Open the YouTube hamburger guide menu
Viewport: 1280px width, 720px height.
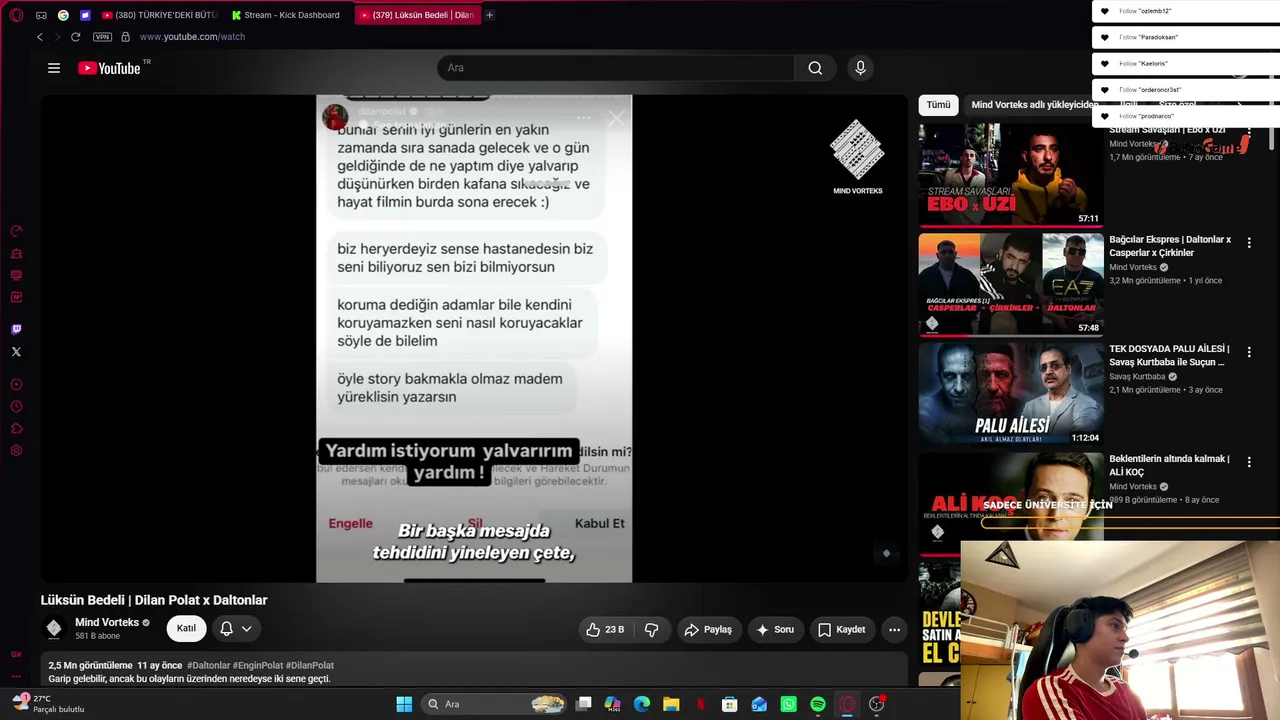click(x=54, y=68)
